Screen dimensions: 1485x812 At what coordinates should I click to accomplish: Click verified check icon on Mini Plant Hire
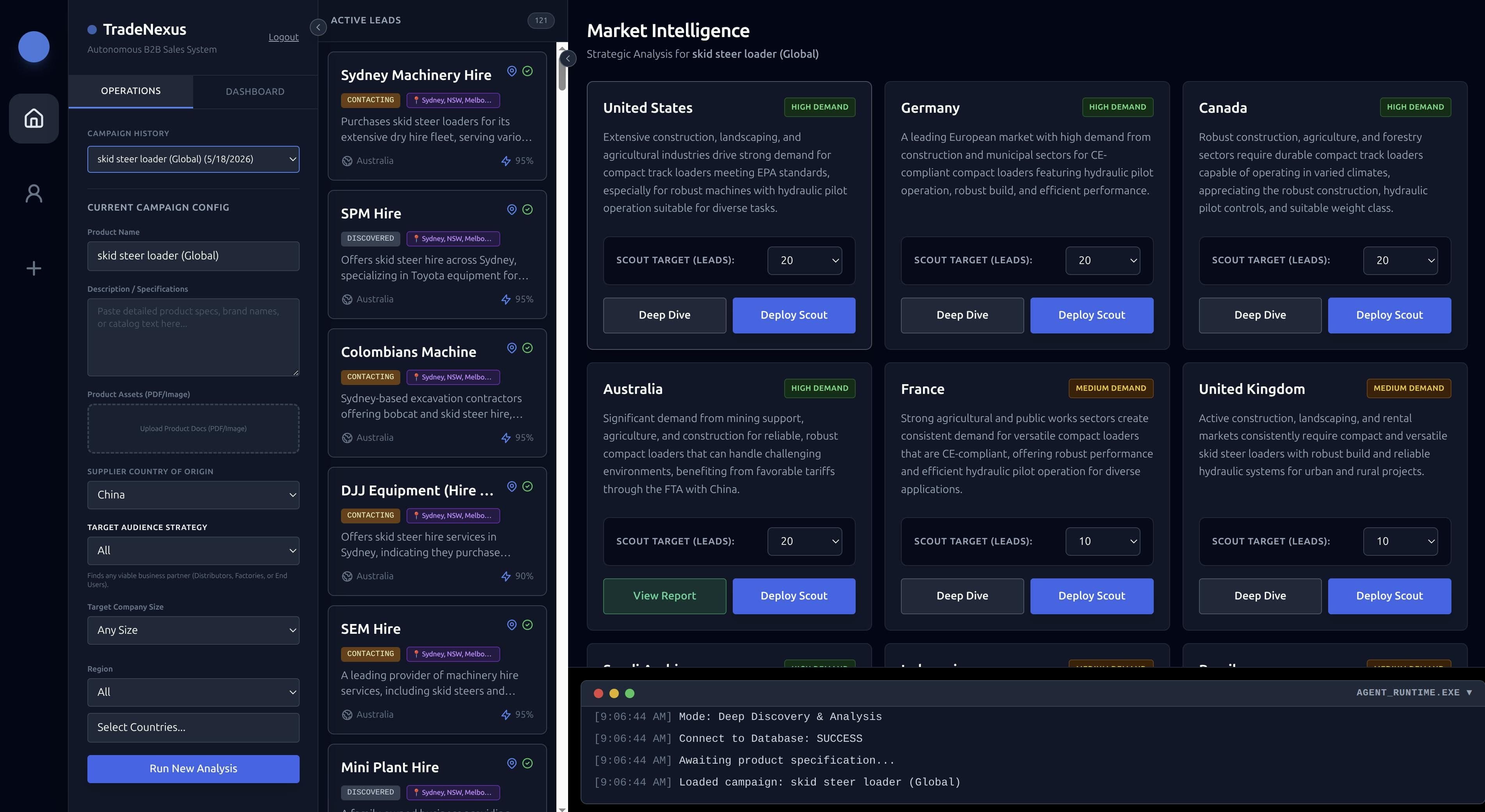click(x=528, y=763)
